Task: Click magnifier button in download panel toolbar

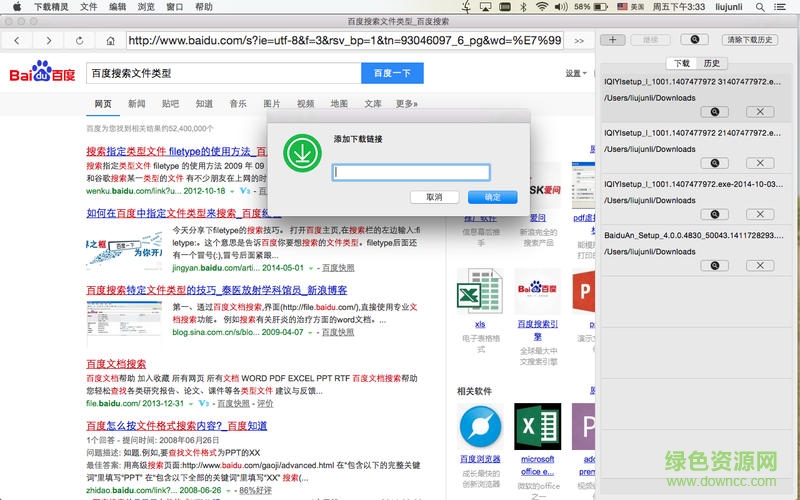Action: click(x=695, y=40)
